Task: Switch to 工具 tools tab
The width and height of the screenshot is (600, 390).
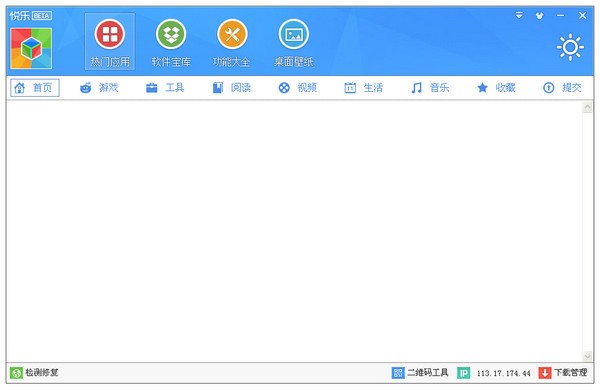Action: pyautogui.click(x=165, y=88)
